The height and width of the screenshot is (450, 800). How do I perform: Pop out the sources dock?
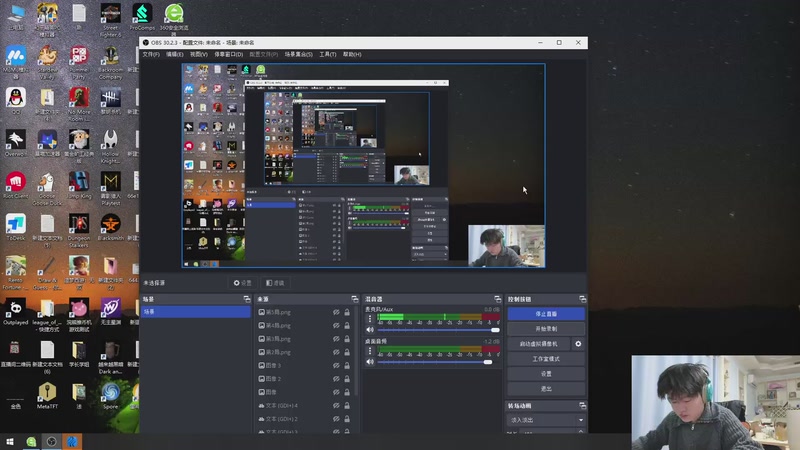pos(355,299)
